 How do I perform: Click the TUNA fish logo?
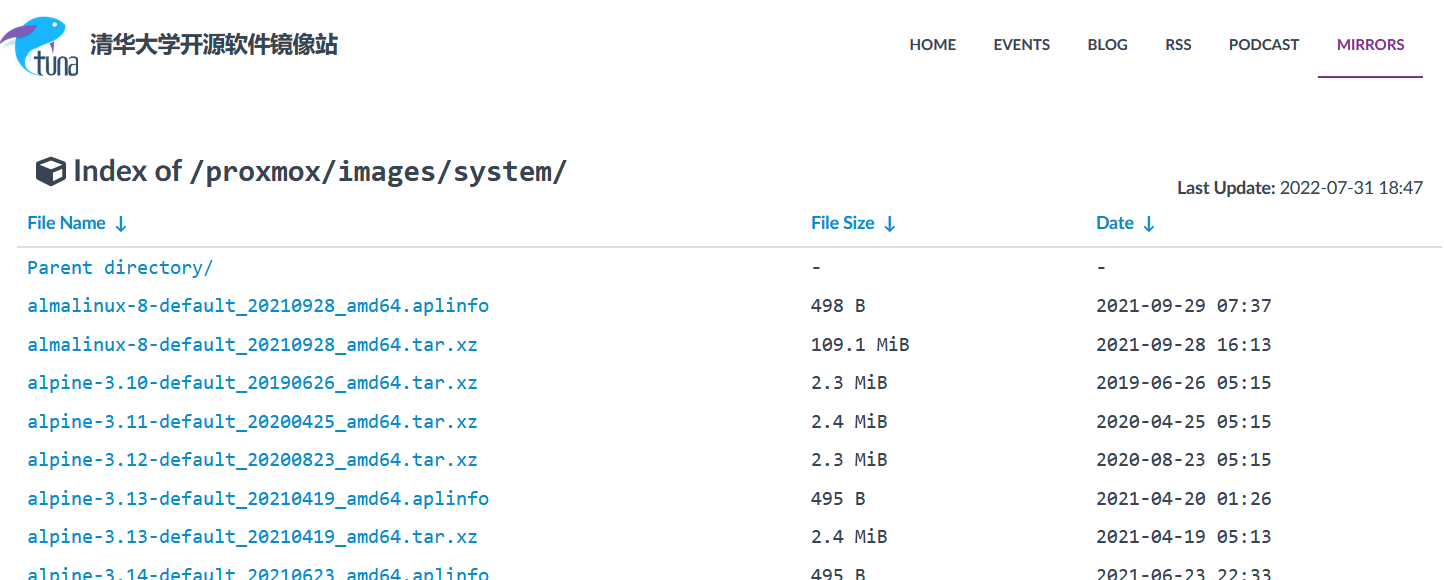40,46
